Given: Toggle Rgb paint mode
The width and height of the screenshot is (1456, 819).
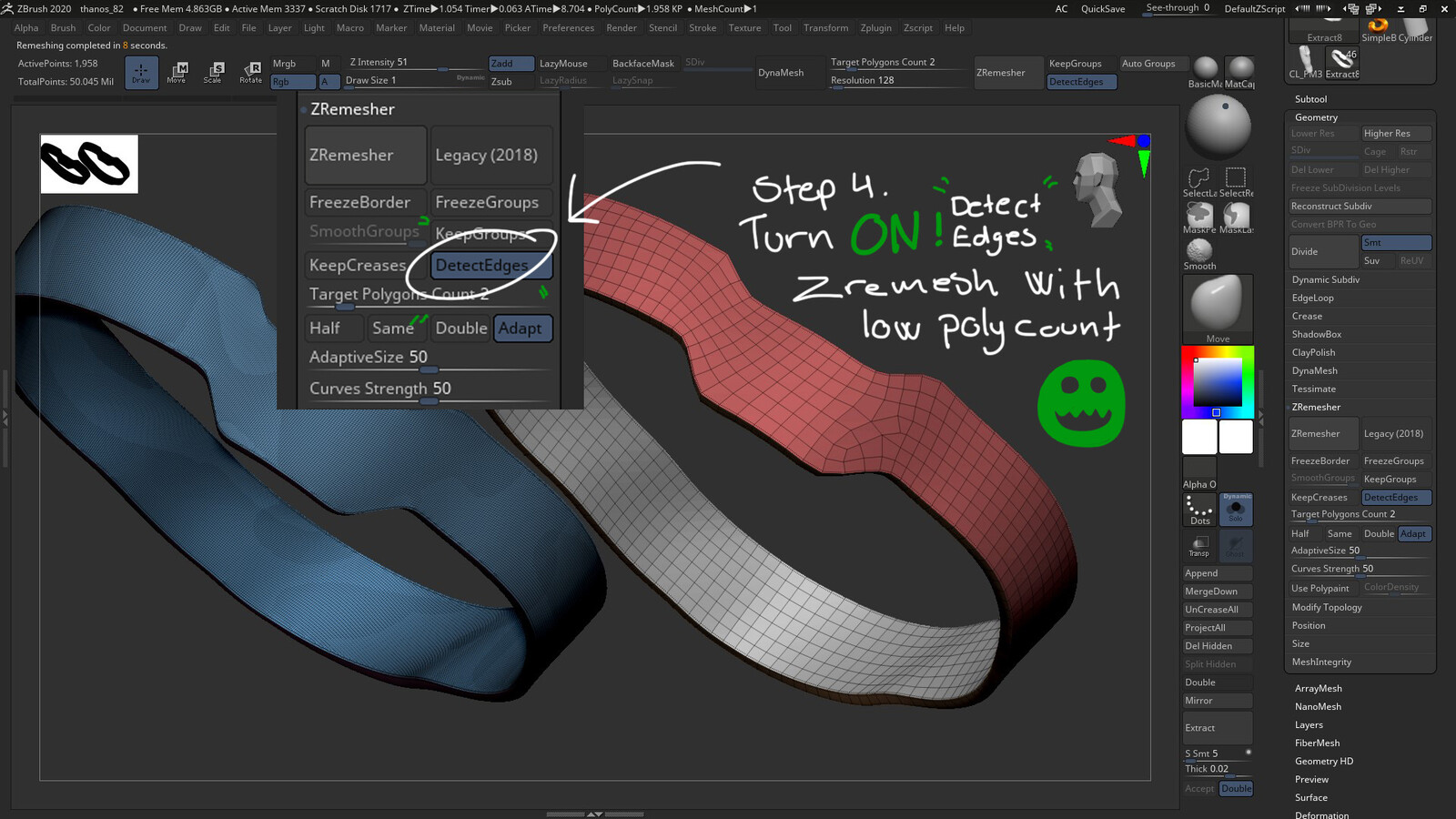Looking at the screenshot, I should (292, 82).
